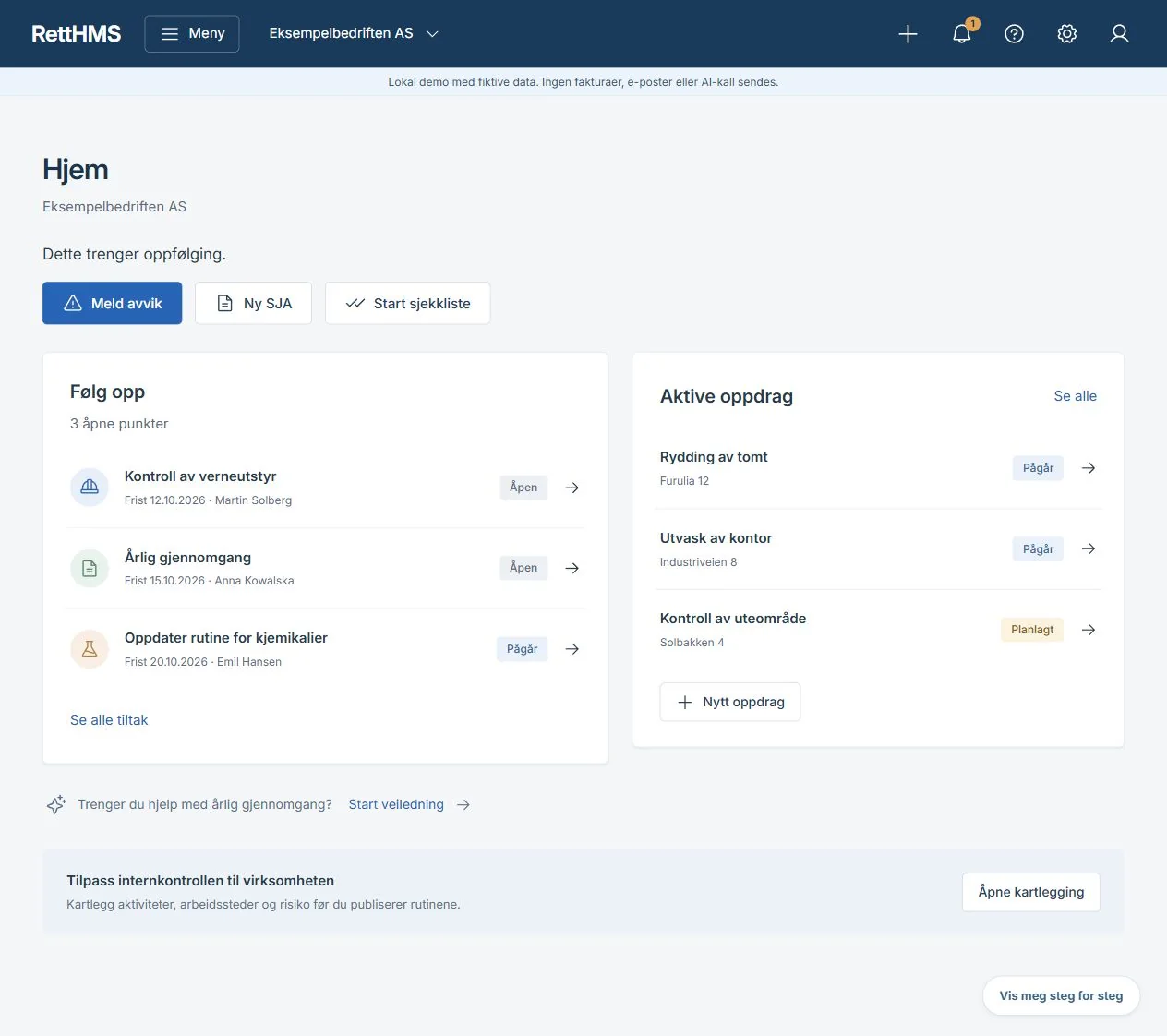1167x1036 pixels.
Task: Open notifications bell icon
Action: pos(961,34)
